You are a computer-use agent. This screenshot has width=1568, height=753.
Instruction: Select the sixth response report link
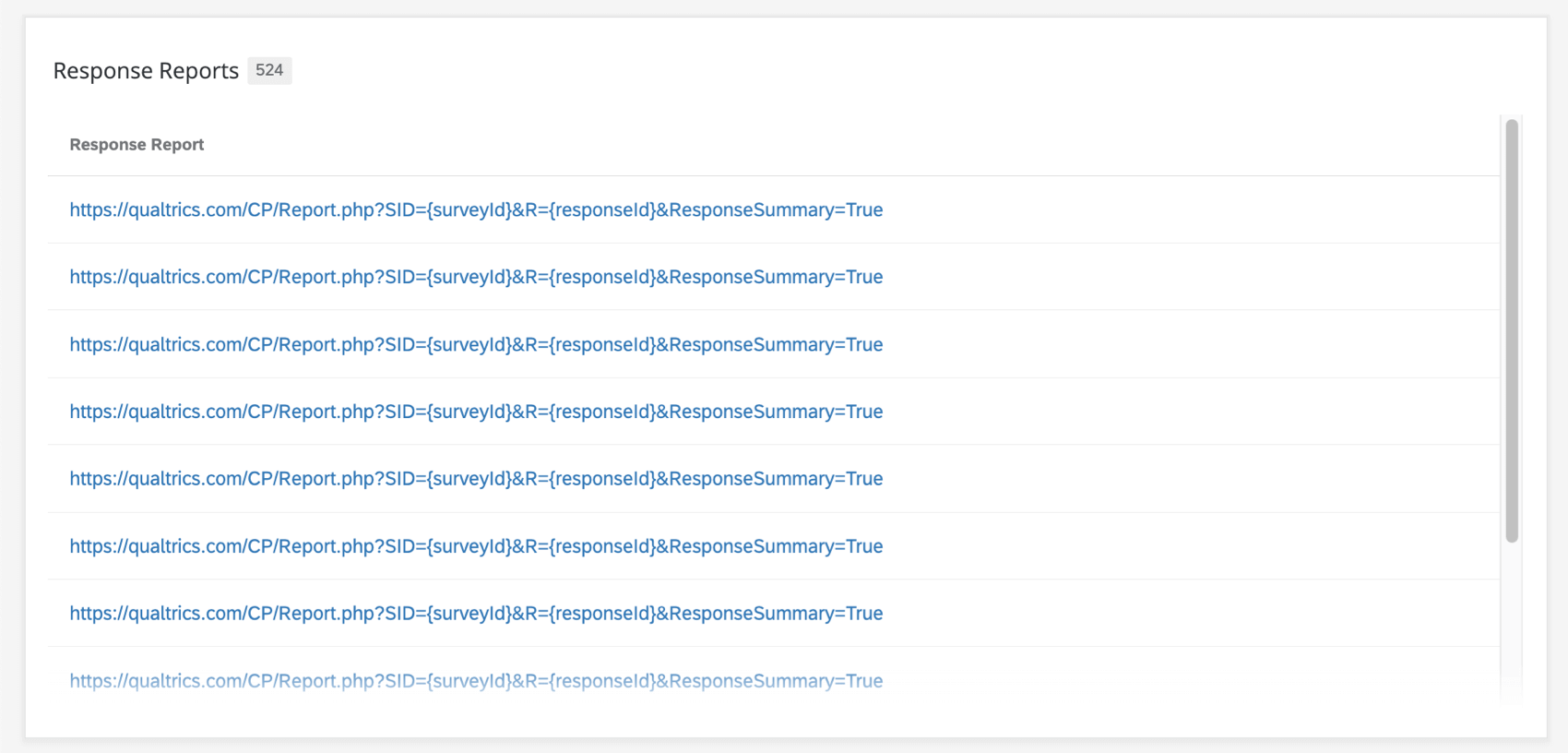pyautogui.click(x=475, y=545)
